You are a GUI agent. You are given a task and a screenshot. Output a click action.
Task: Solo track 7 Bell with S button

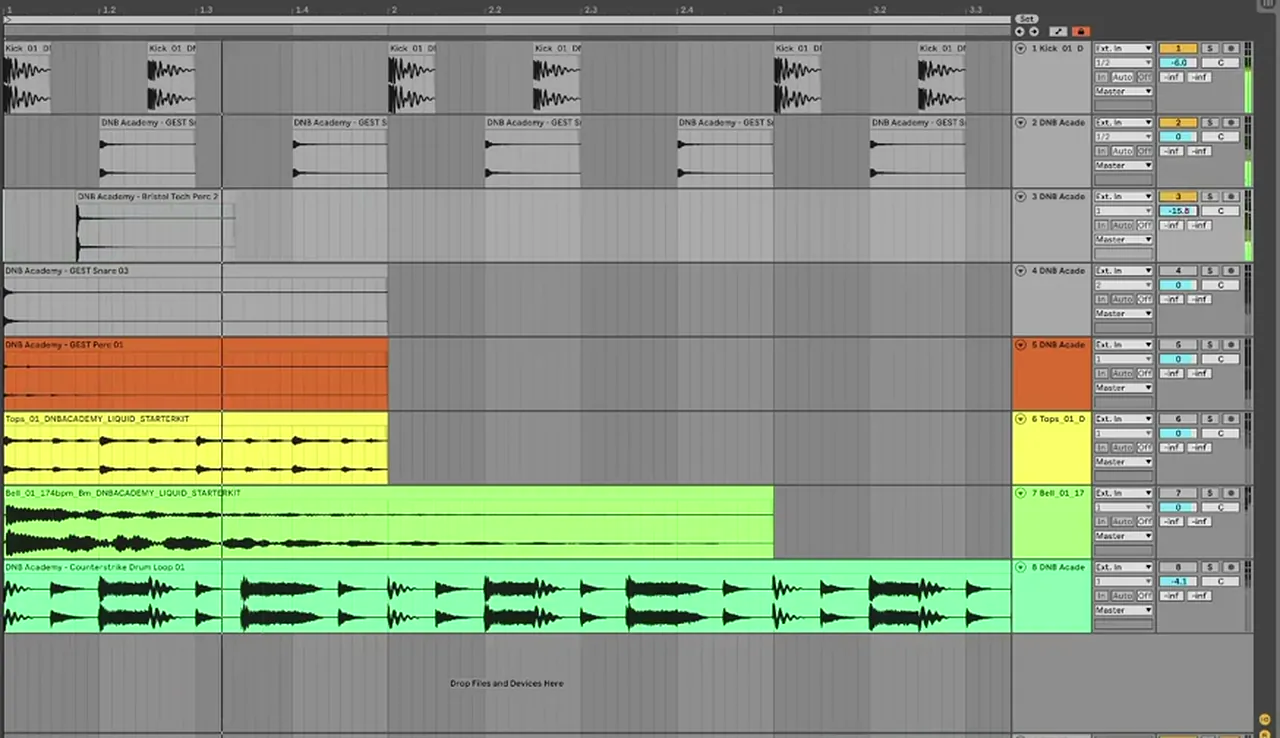pos(1210,492)
